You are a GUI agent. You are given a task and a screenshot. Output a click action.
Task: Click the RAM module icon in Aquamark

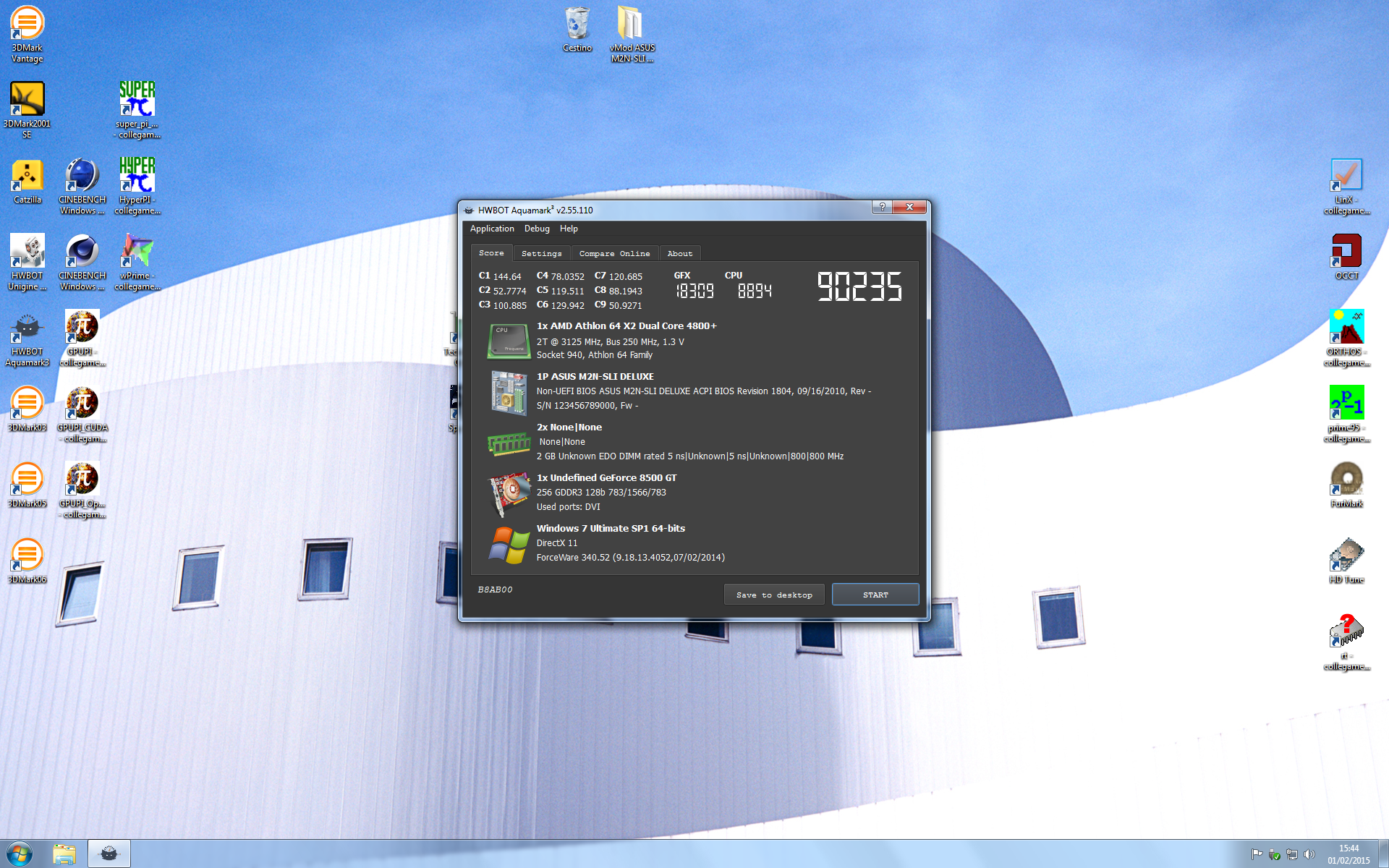(509, 443)
